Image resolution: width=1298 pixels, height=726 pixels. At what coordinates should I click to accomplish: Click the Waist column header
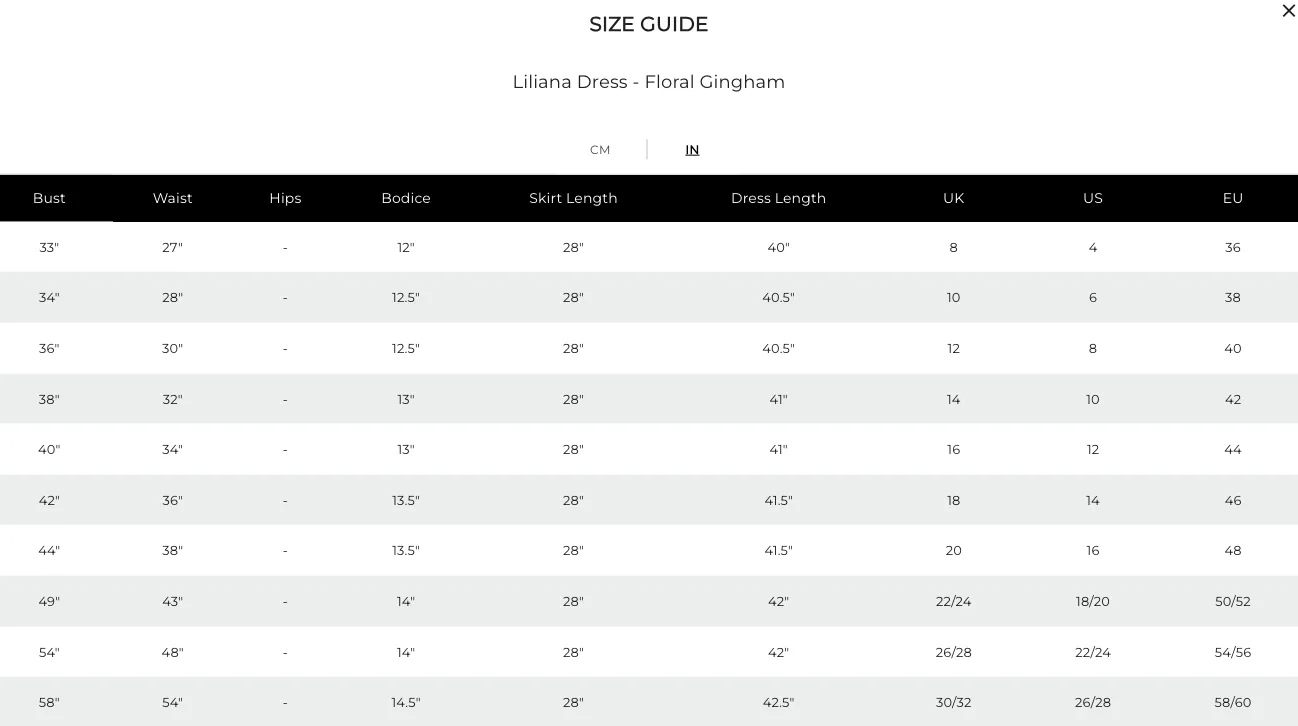[x=172, y=198]
